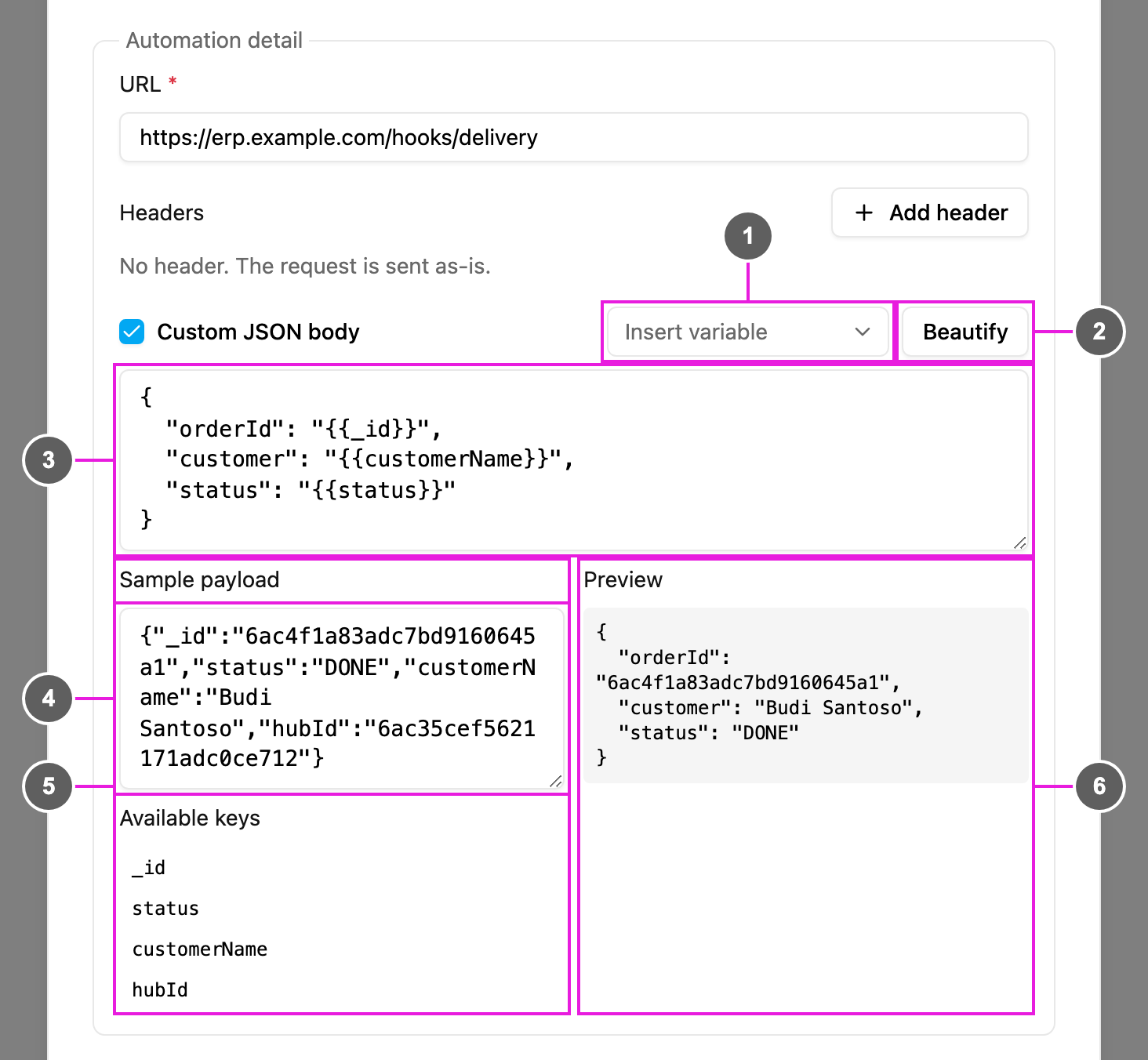This screenshot has height=1060, width=1148.
Task: Click the URL input field
Action: pyautogui.click(x=573, y=137)
